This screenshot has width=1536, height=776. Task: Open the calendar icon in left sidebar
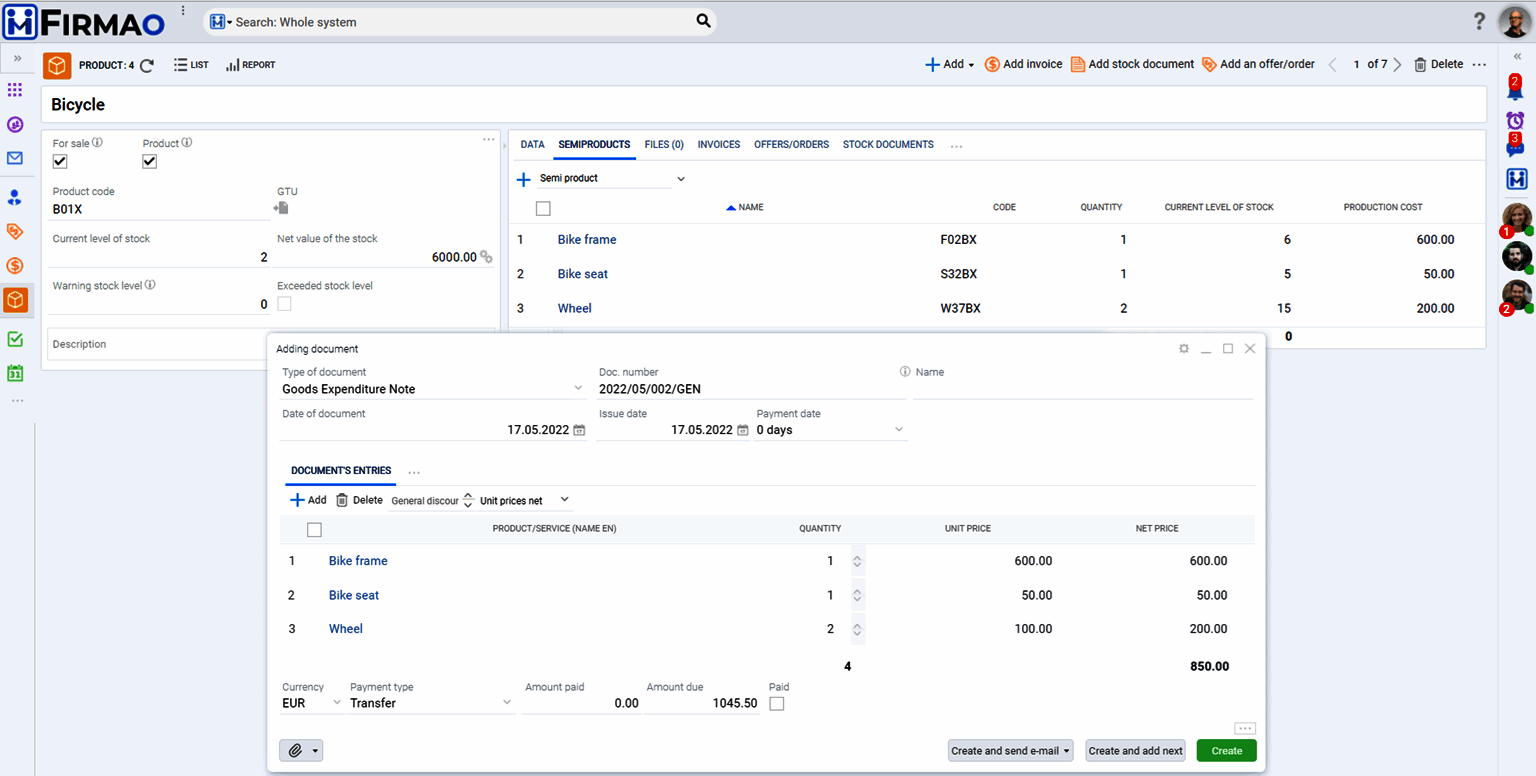(x=15, y=373)
